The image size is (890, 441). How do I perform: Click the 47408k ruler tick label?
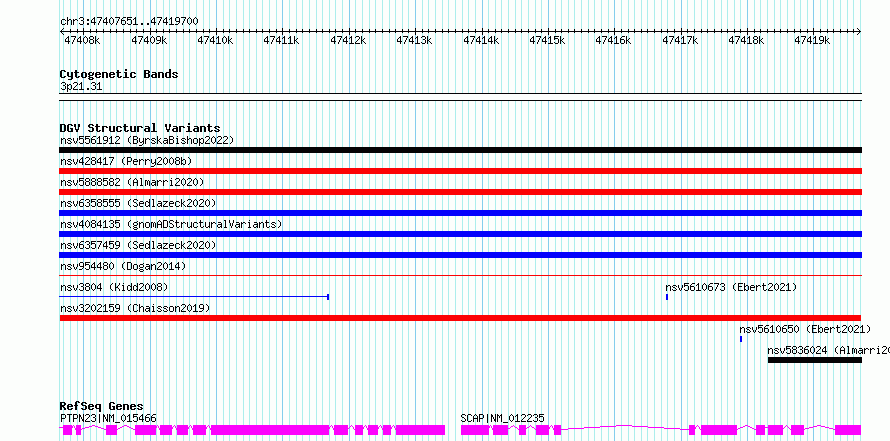click(x=83, y=40)
